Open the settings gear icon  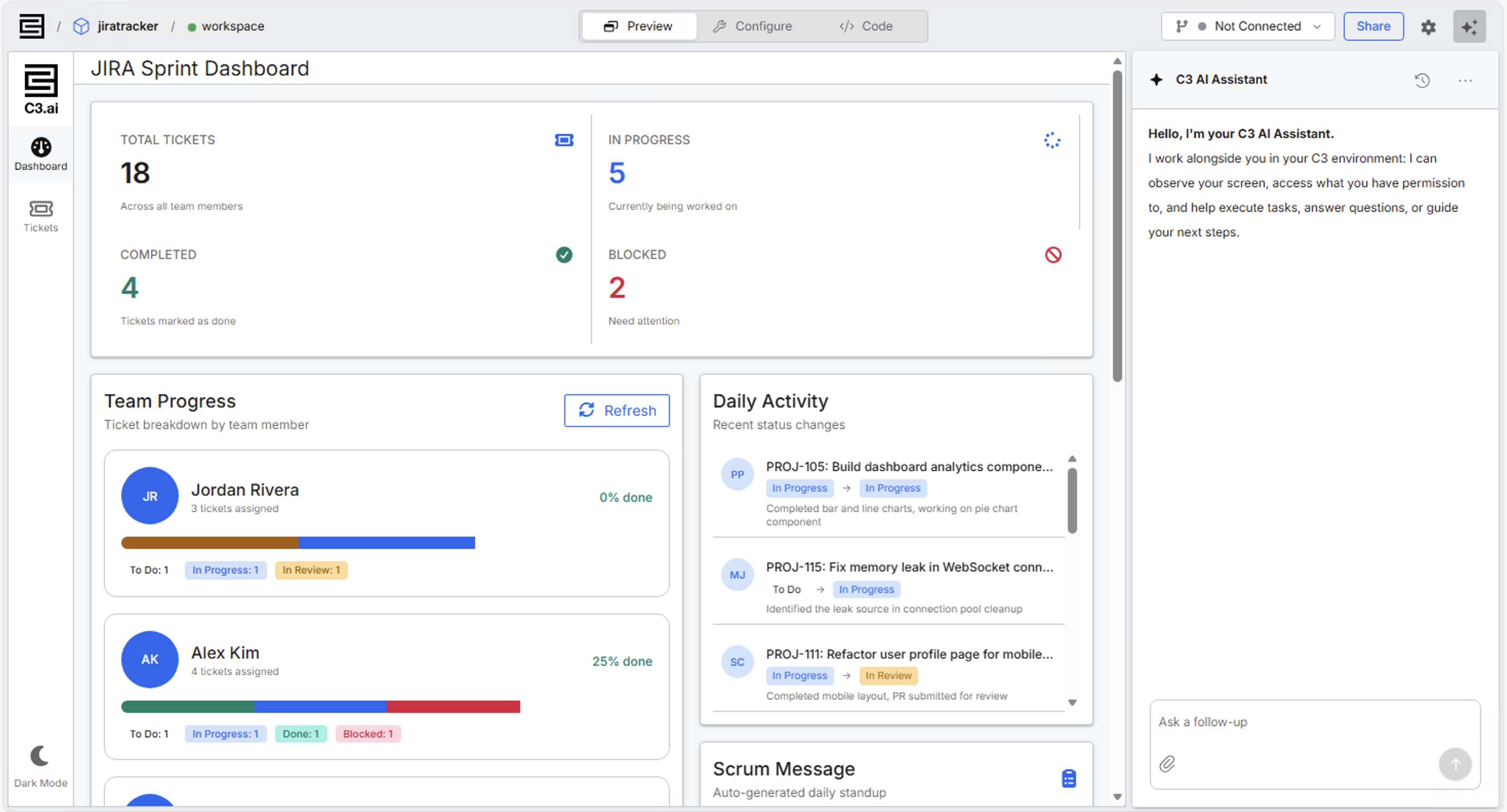1428,27
